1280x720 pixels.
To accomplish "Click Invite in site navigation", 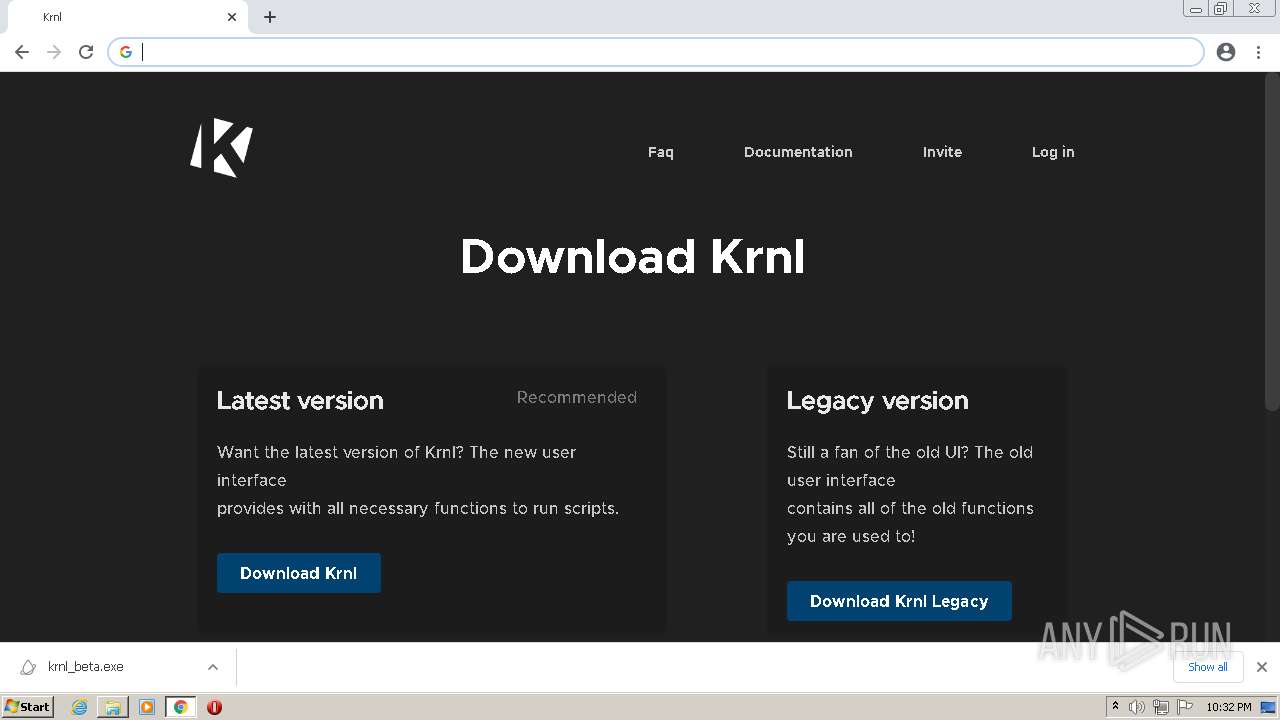I will pos(942,152).
